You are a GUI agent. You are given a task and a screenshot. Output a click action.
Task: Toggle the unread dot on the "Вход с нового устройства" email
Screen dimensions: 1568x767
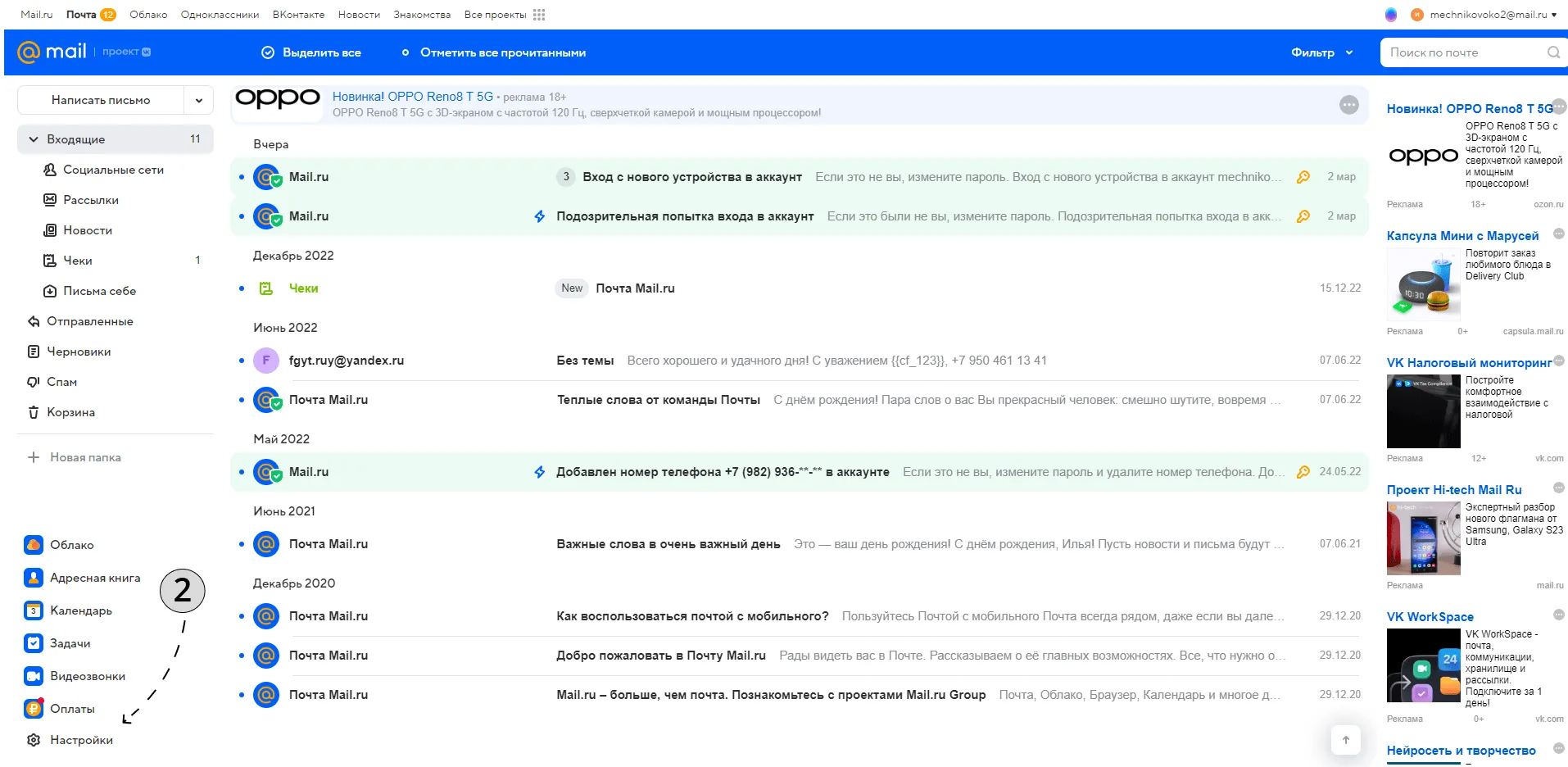(242, 177)
